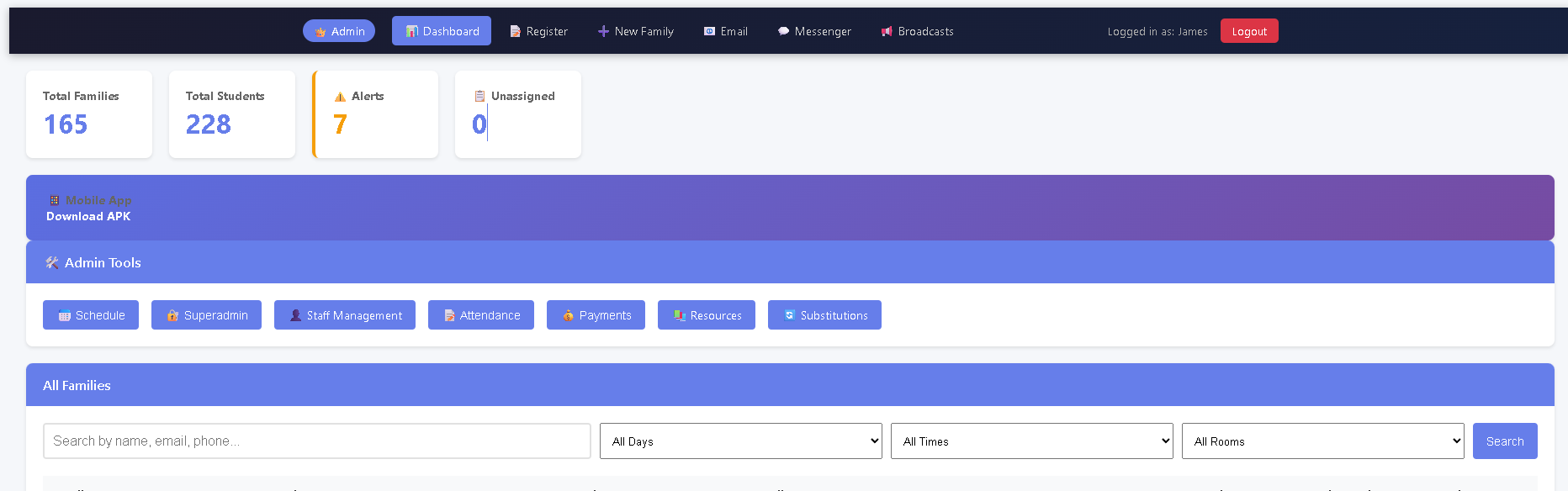Viewport: 1568px width, 491px height.
Task: Expand the All Times dropdown
Action: (x=1032, y=441)
